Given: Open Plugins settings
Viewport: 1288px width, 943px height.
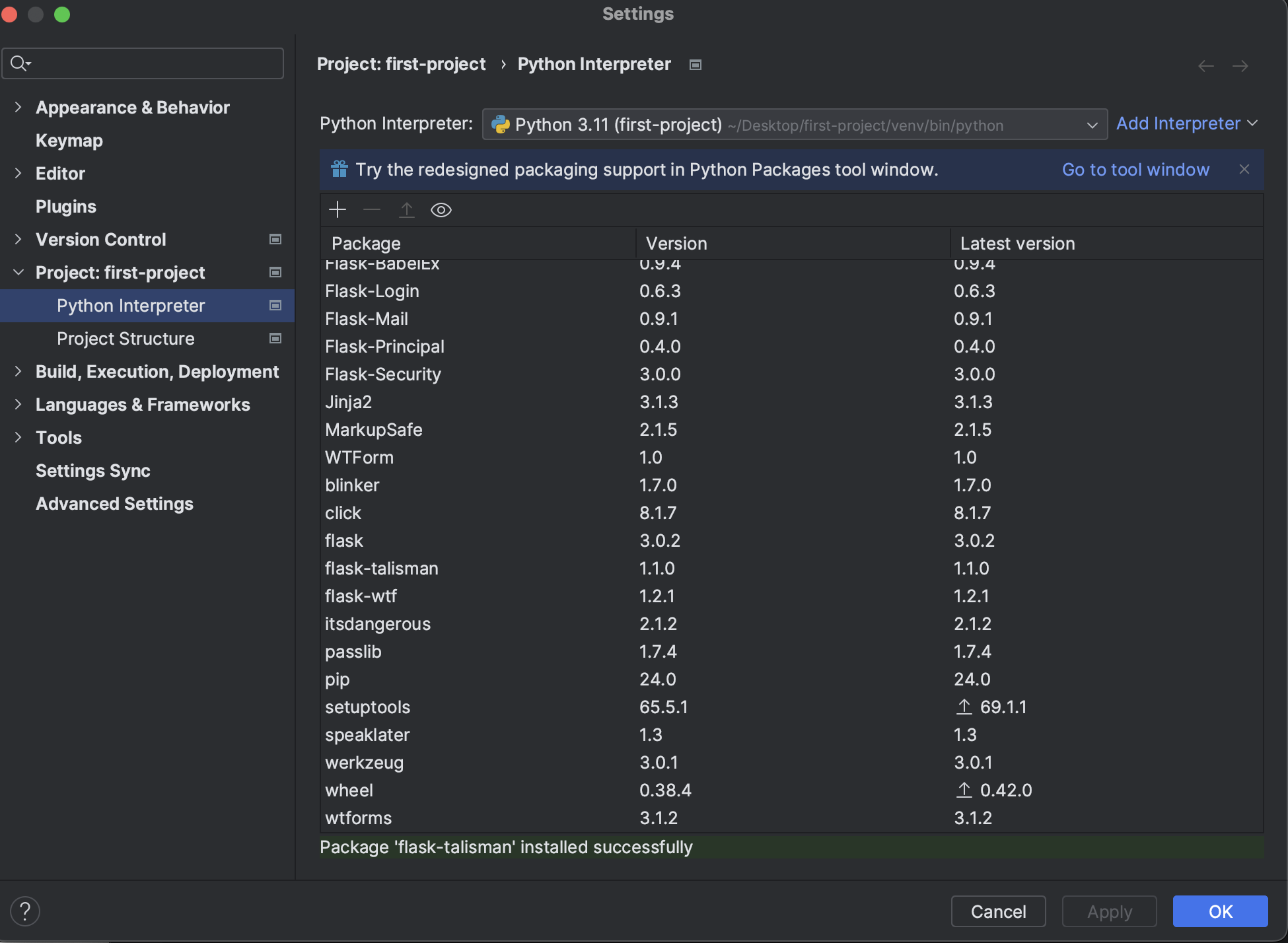Looking at the screenshot, I should (66, 206).
